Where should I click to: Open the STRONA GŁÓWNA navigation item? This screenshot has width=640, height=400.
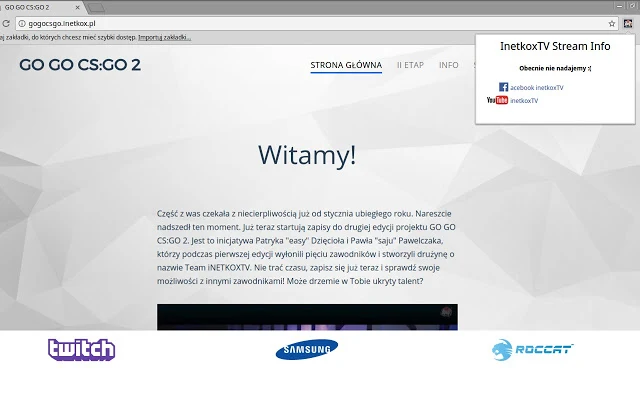[x=346, y=65]
